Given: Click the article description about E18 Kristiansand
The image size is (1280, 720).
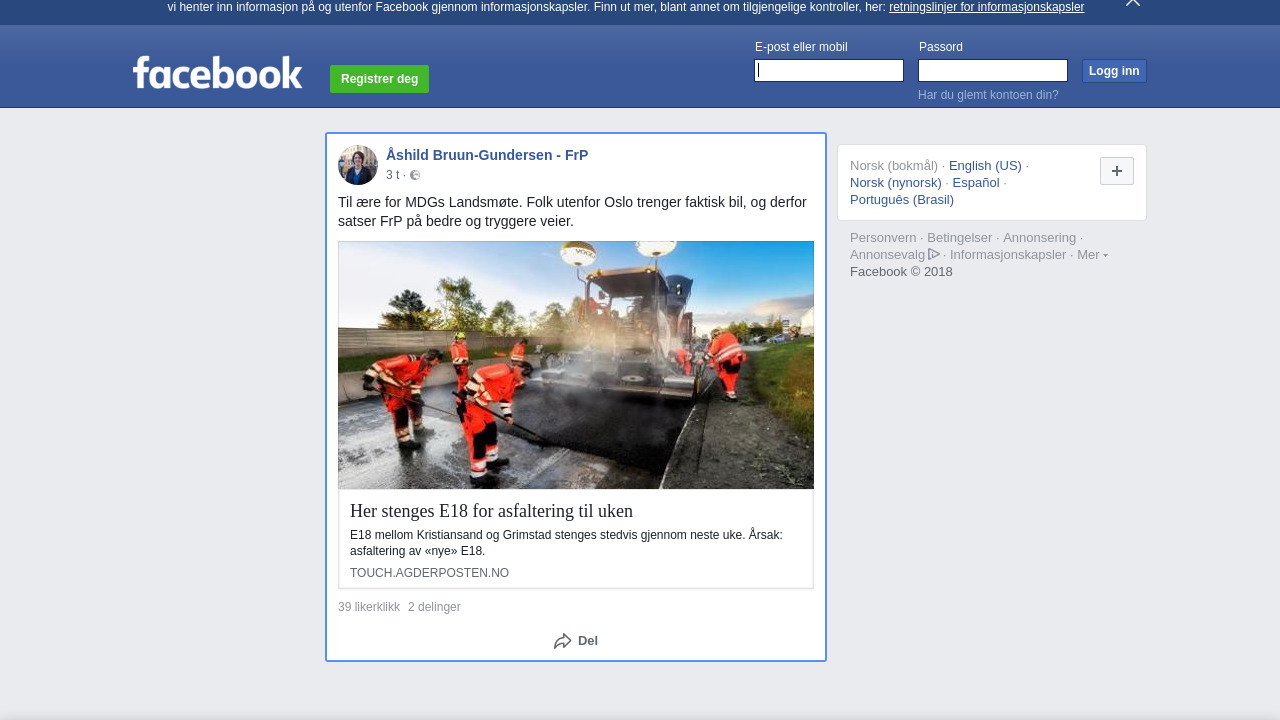Looking at the screenshot, I should (566, 543).
